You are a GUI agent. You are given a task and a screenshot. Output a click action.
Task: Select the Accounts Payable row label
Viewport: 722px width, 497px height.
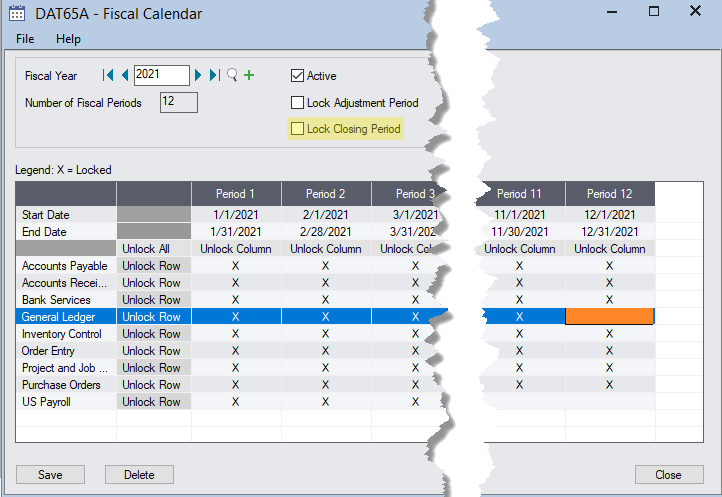point(65,266)
